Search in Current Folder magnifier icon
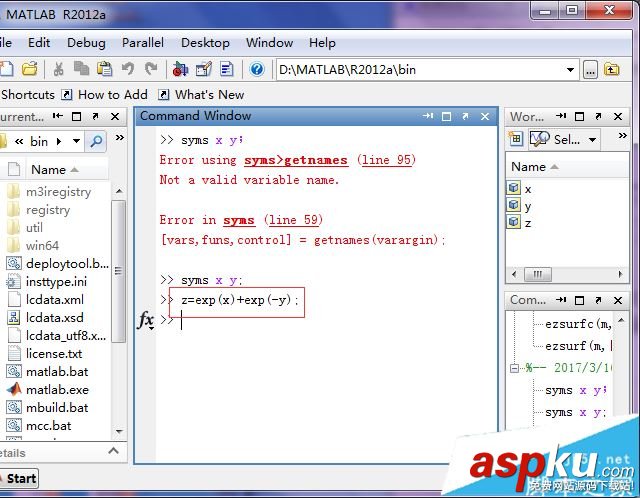 tap(96, 142)
